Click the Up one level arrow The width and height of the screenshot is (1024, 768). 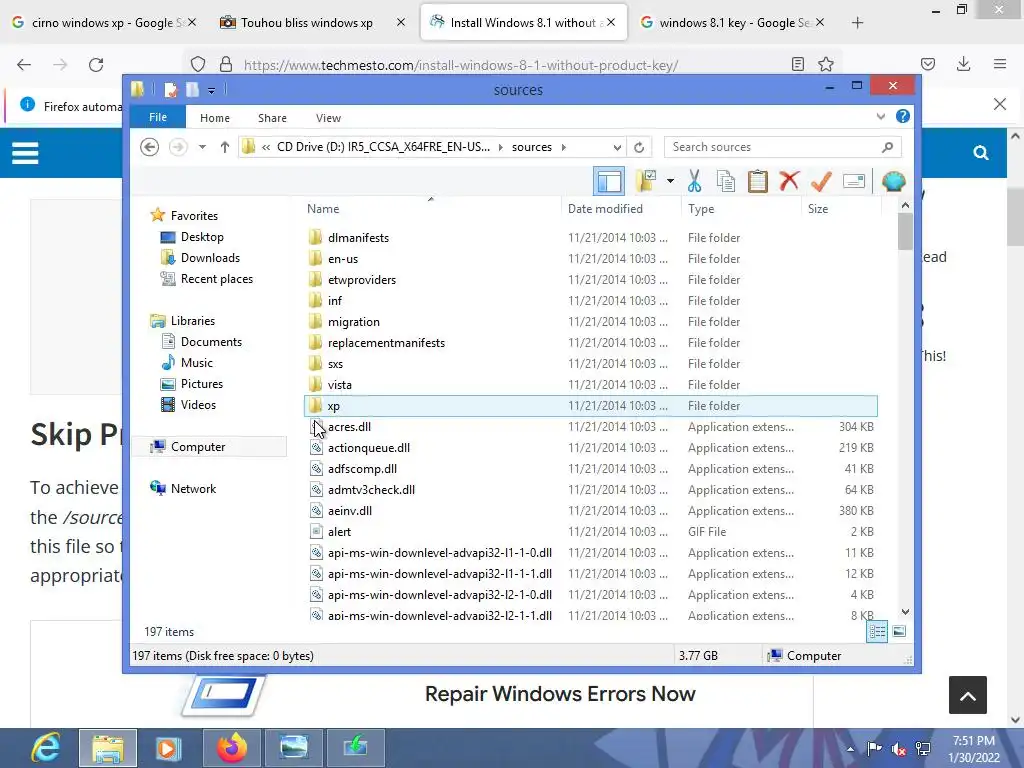225,147
